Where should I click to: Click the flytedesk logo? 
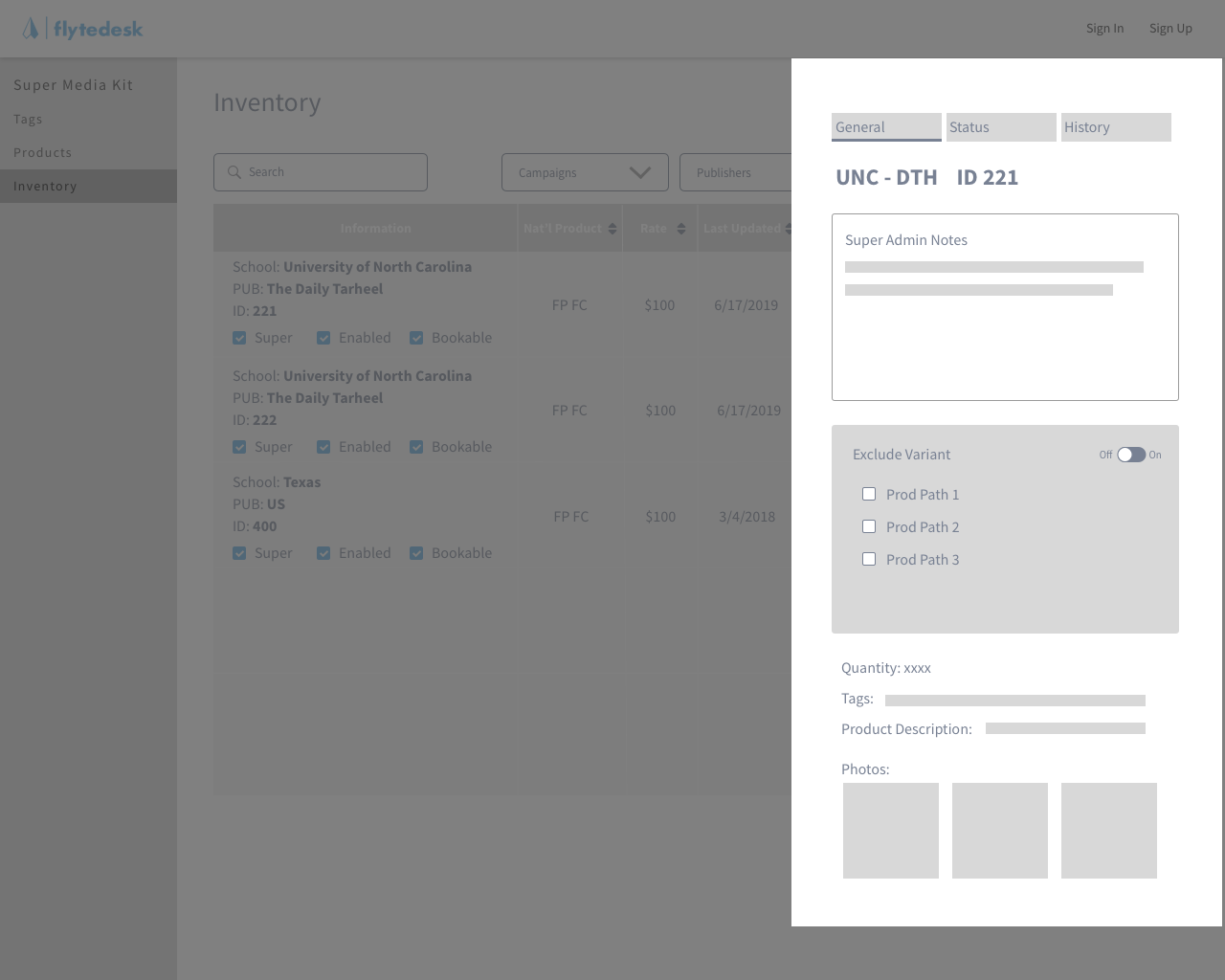(83, 29)
